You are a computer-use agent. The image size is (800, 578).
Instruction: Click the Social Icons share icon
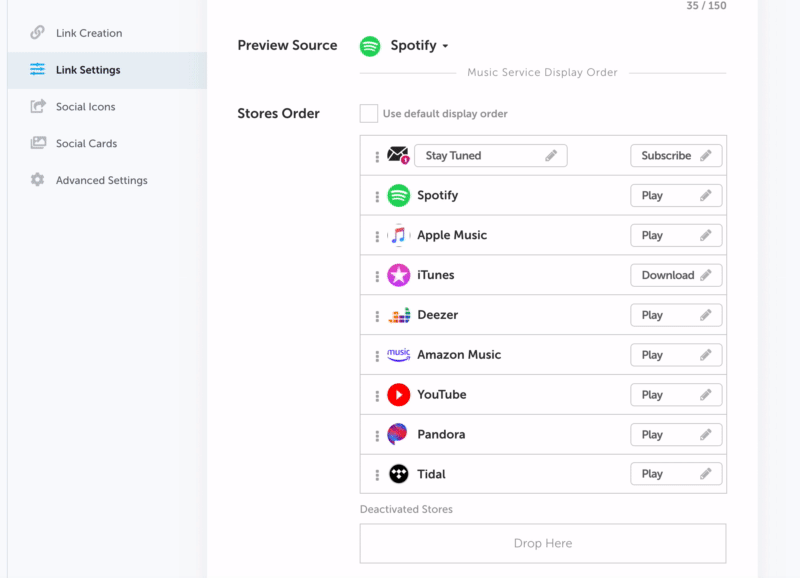38,106
